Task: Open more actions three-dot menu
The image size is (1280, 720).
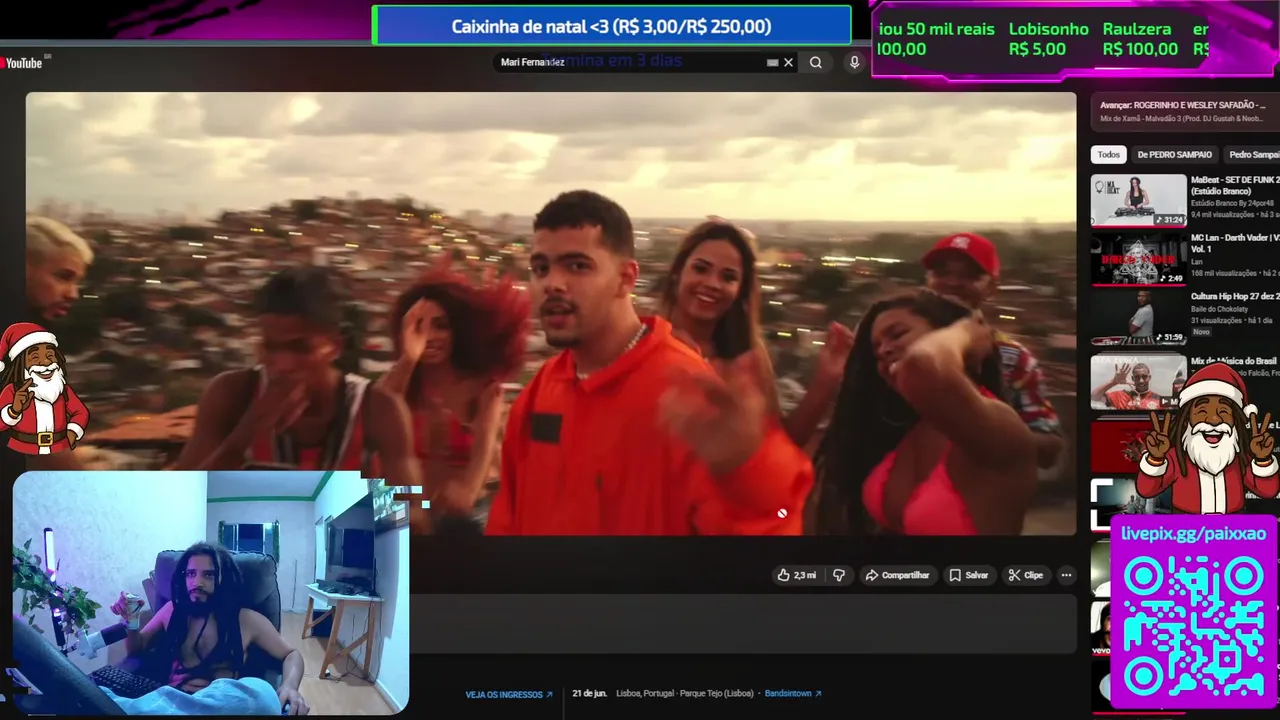Action: click(1066, 575)
